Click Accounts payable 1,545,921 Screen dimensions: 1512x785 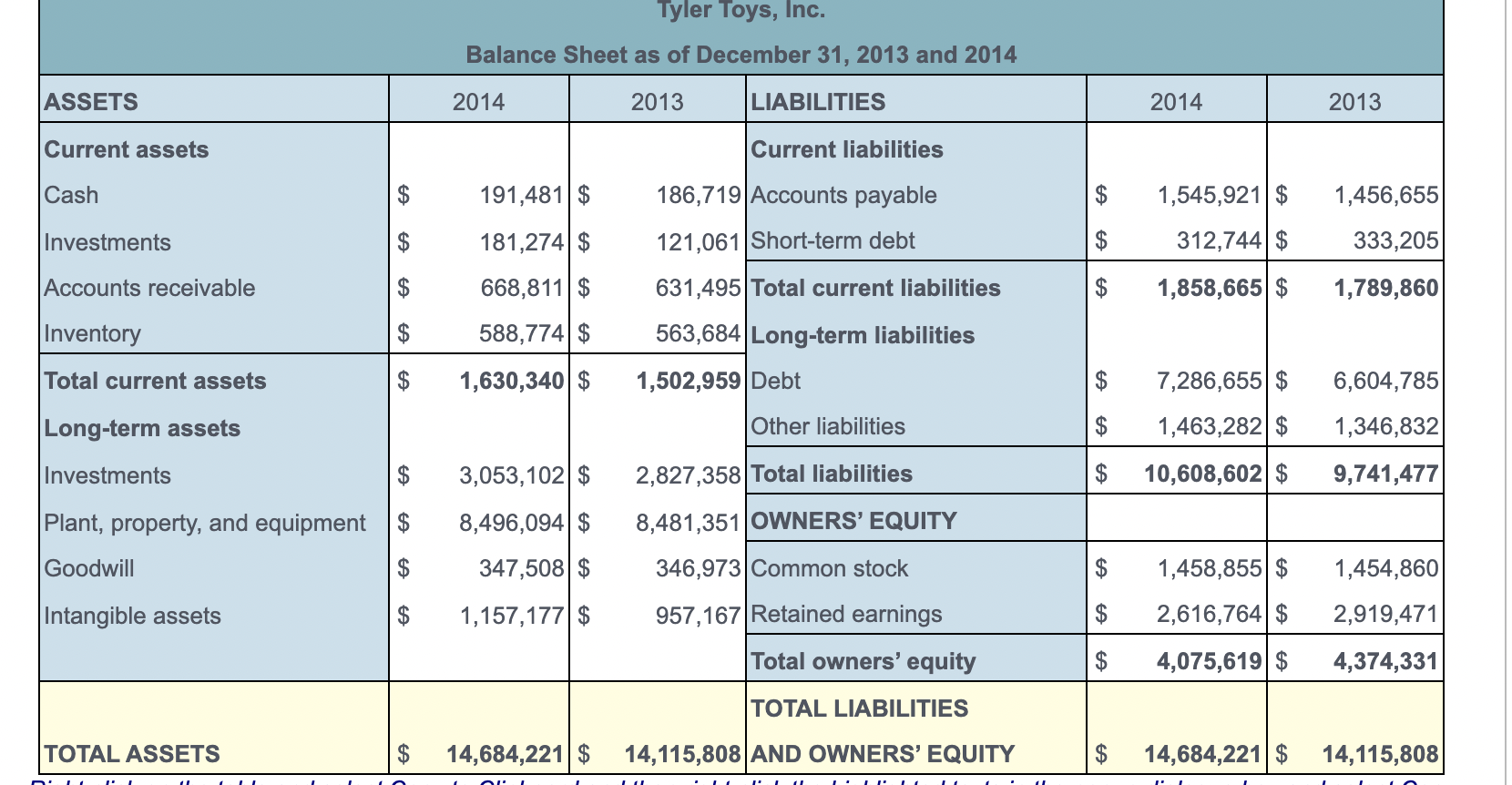click(x=1210, y=196)
